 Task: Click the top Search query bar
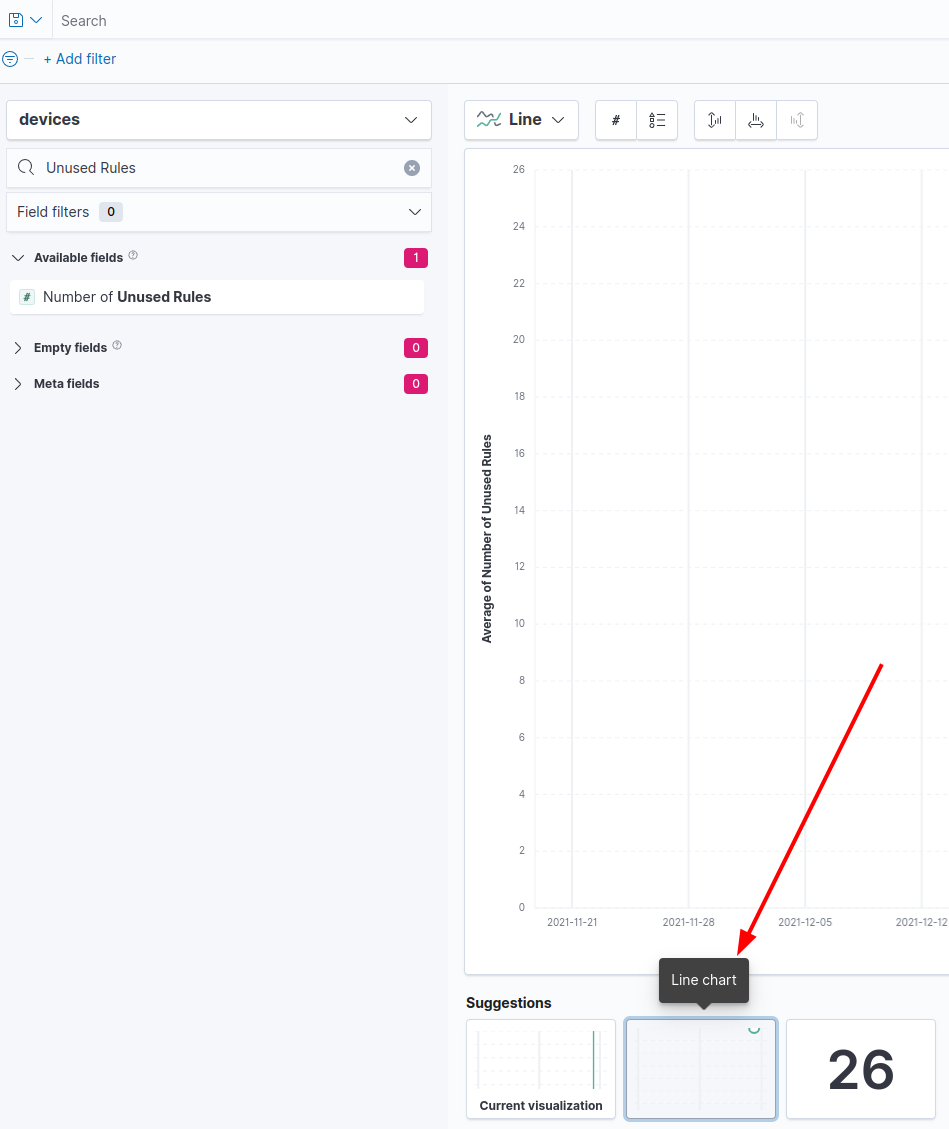coord(500,20)
